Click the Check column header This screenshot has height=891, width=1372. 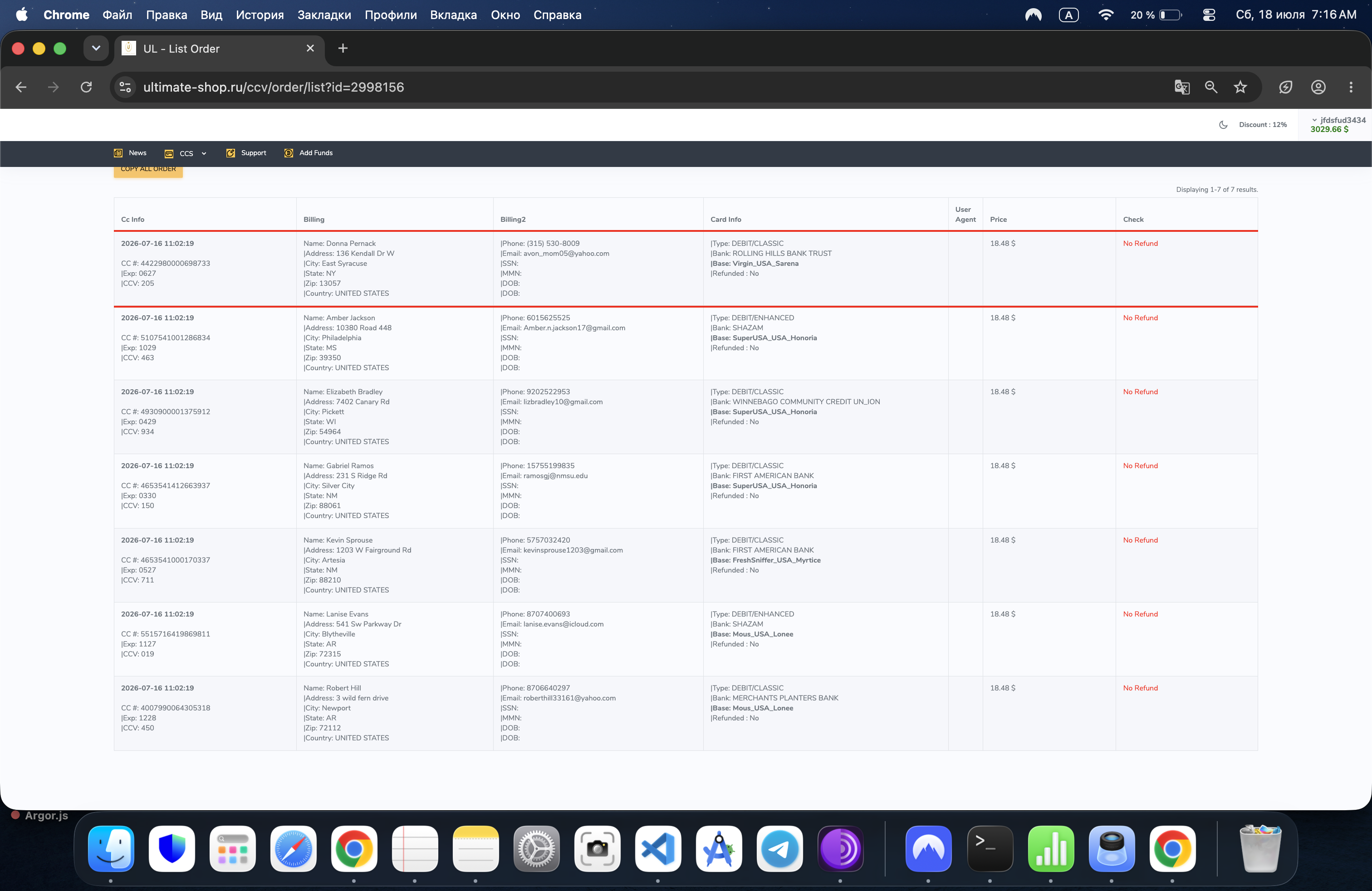tap(1133, 220)
